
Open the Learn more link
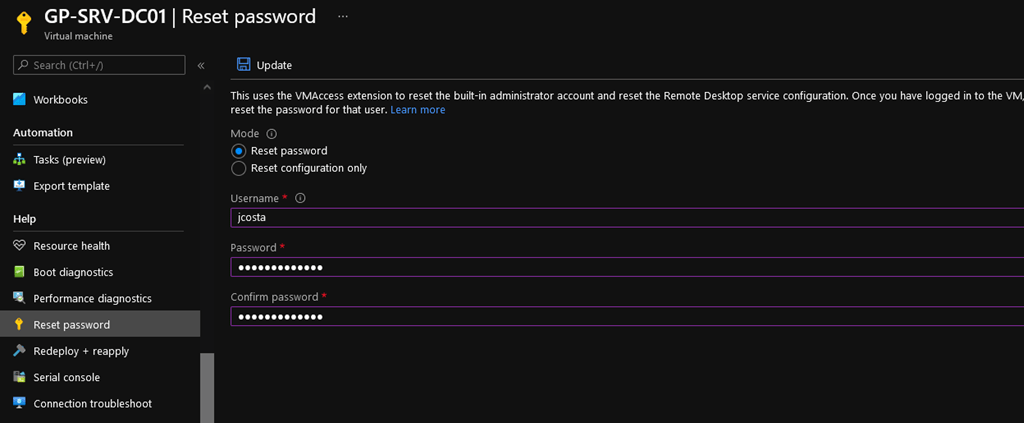coord(418,110)
